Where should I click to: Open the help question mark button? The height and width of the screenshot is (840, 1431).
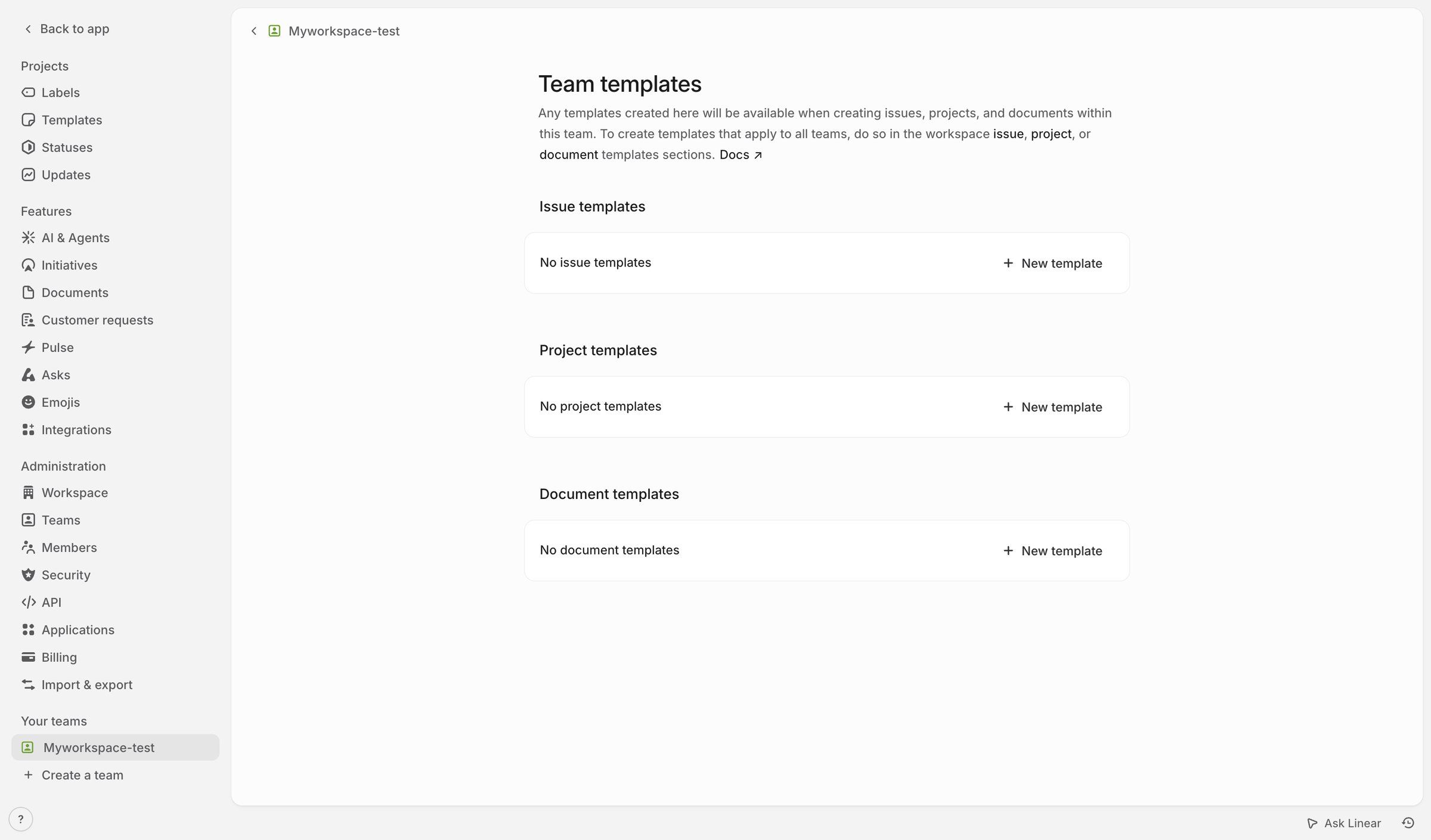tap(21, 819)
